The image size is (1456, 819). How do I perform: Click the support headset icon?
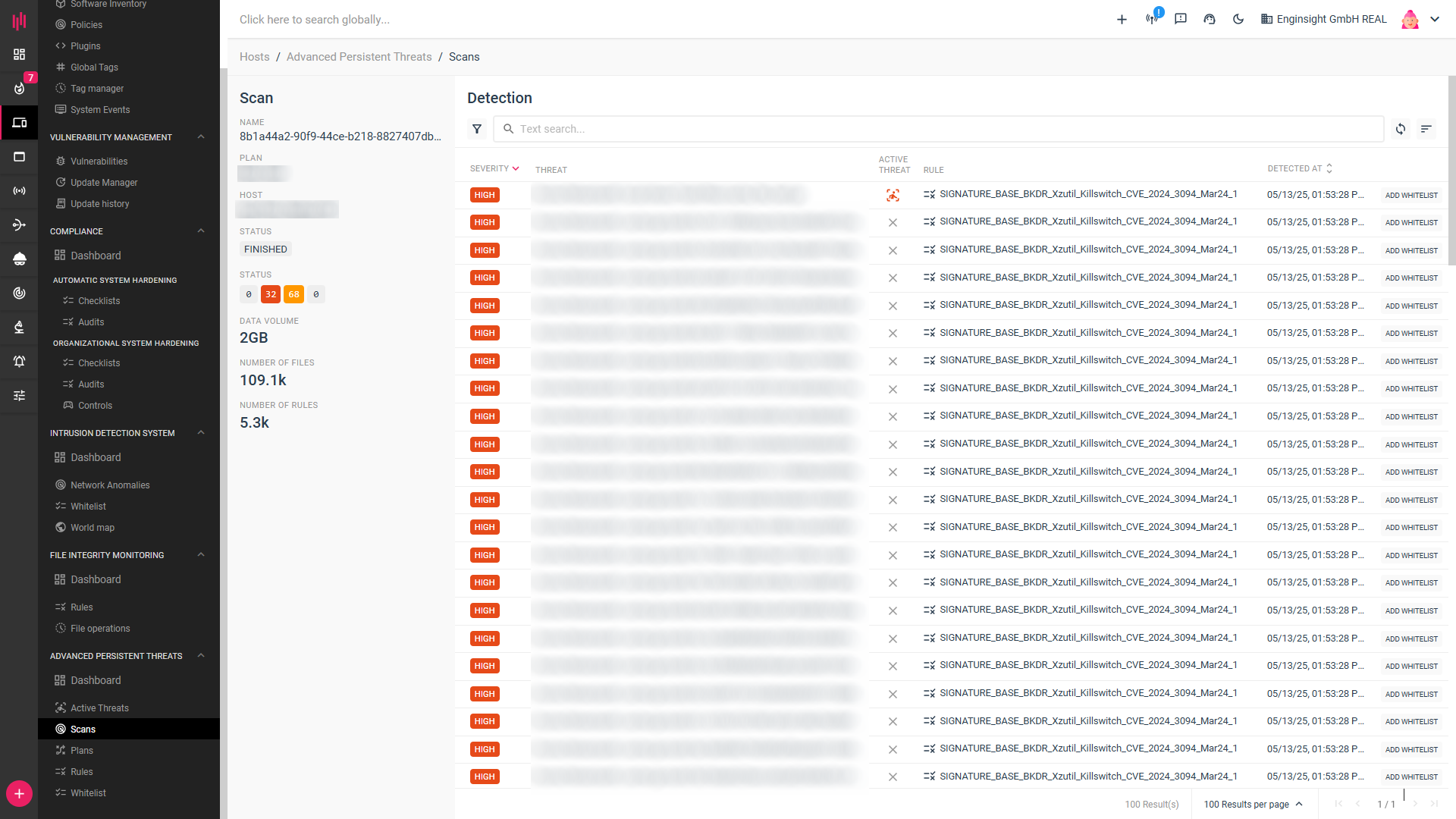[x=1210, y=20]
